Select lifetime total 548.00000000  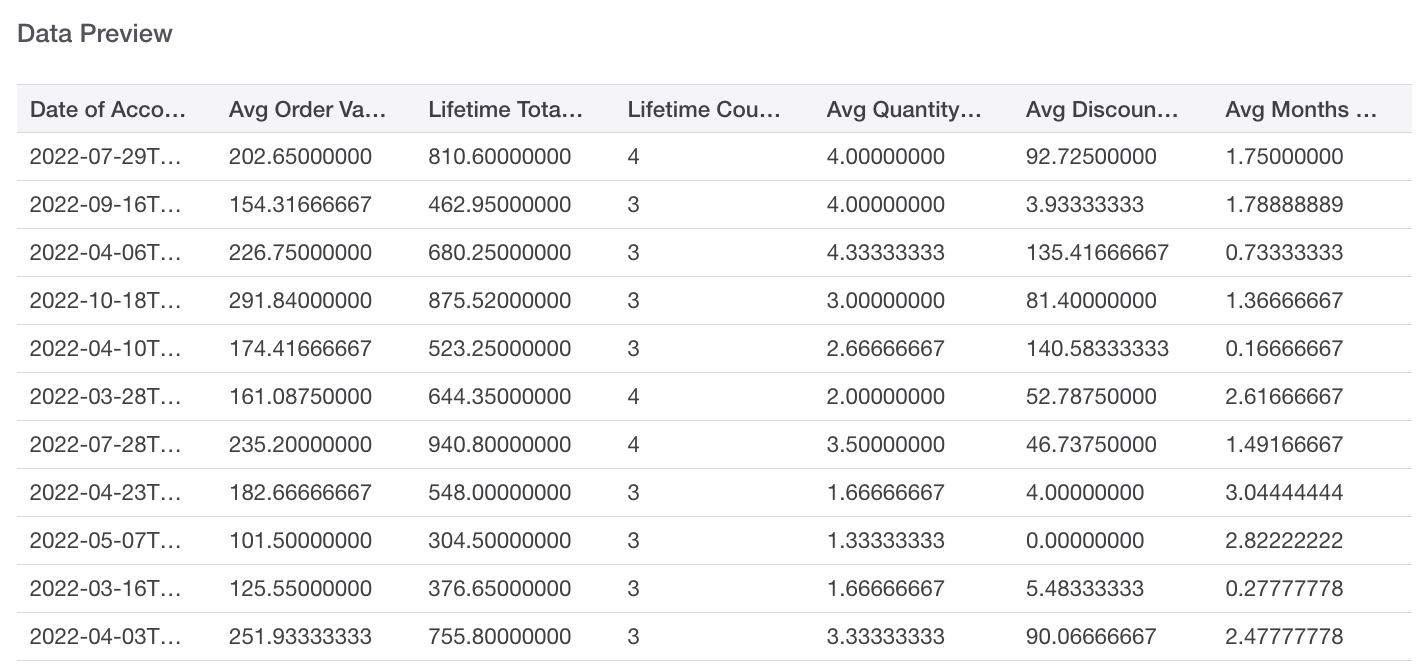click(500, 493)
